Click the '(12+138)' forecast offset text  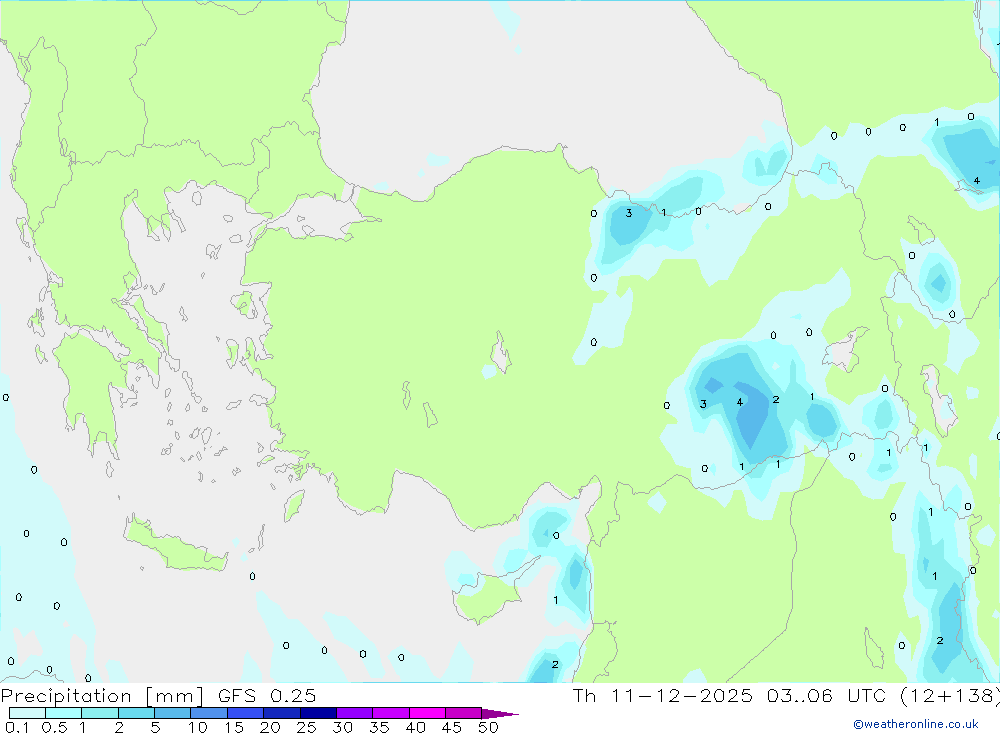pyautogui.click(x=950, y=695)
